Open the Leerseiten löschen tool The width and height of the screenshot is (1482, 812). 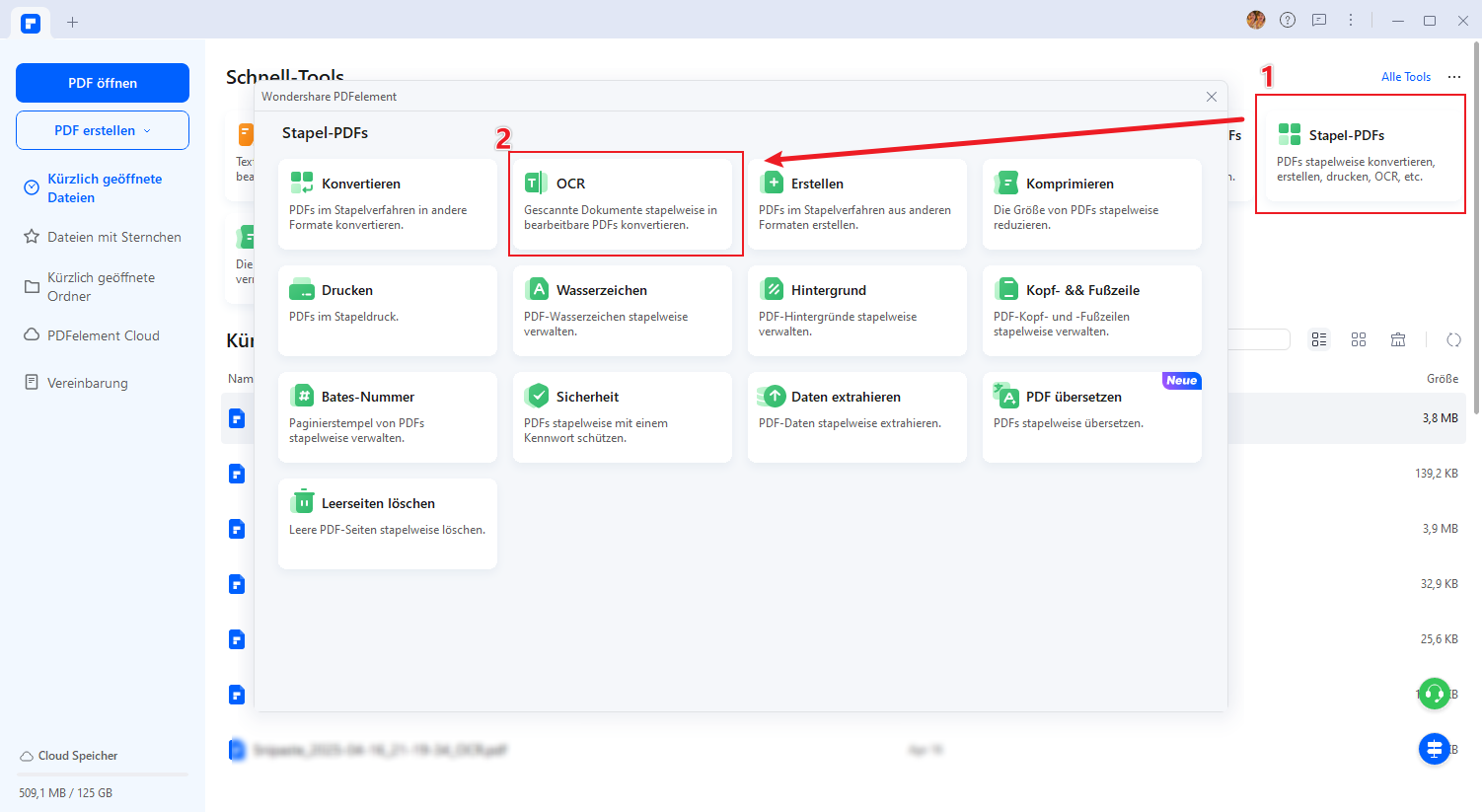coord(388,524)
